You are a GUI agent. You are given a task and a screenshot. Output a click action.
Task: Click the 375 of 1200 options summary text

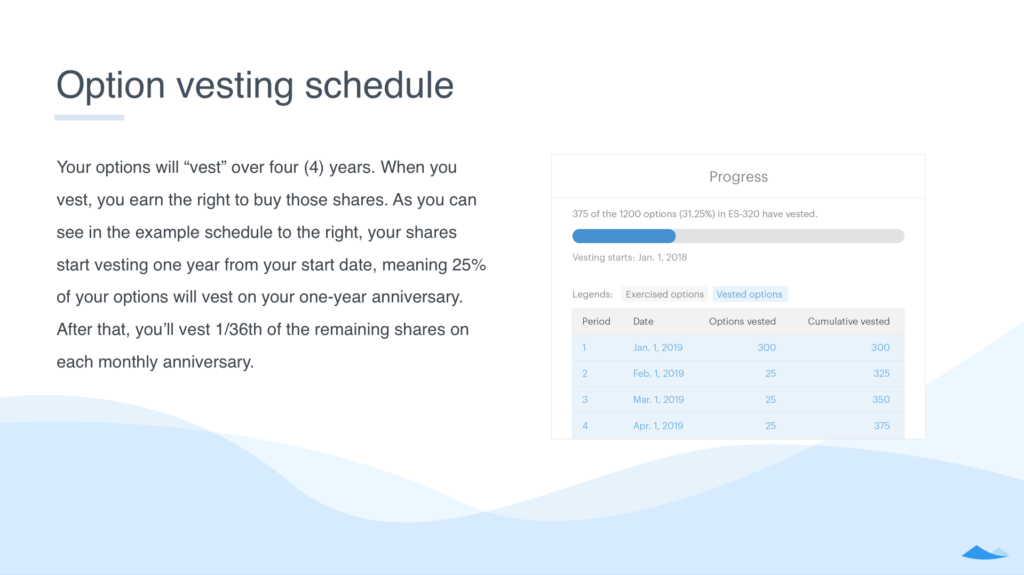694,214
